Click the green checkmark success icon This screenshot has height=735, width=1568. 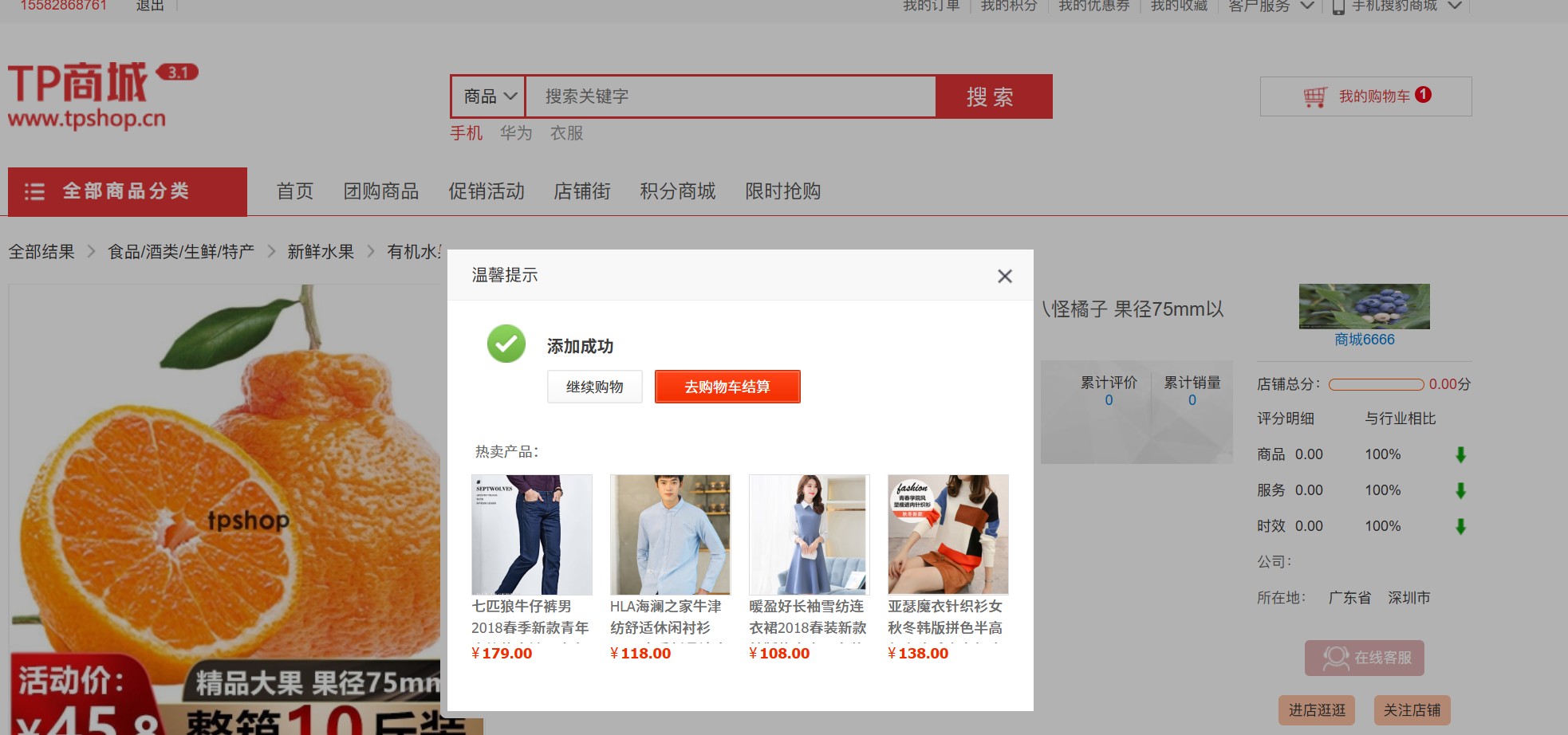pyautogui.click(x=506, y=343)
